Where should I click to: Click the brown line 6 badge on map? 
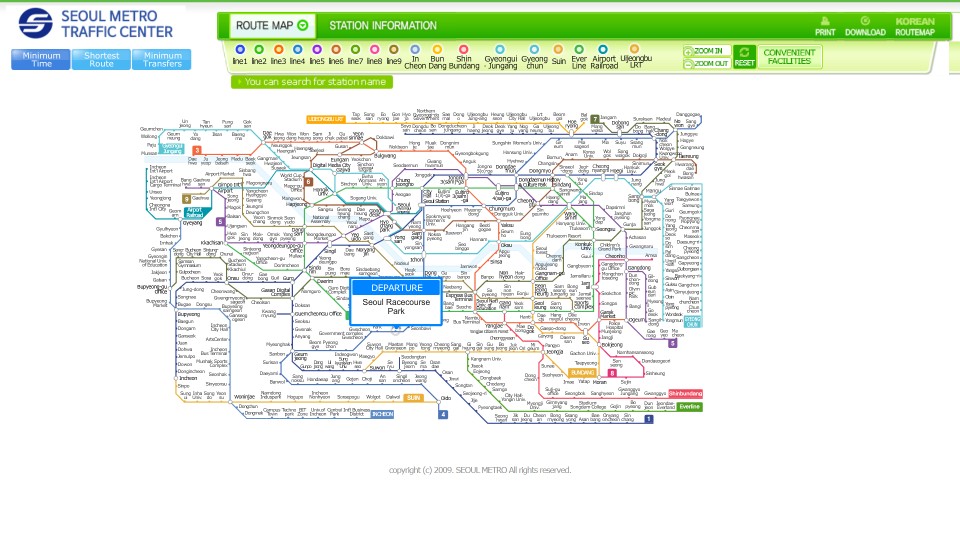coord(309,182)
